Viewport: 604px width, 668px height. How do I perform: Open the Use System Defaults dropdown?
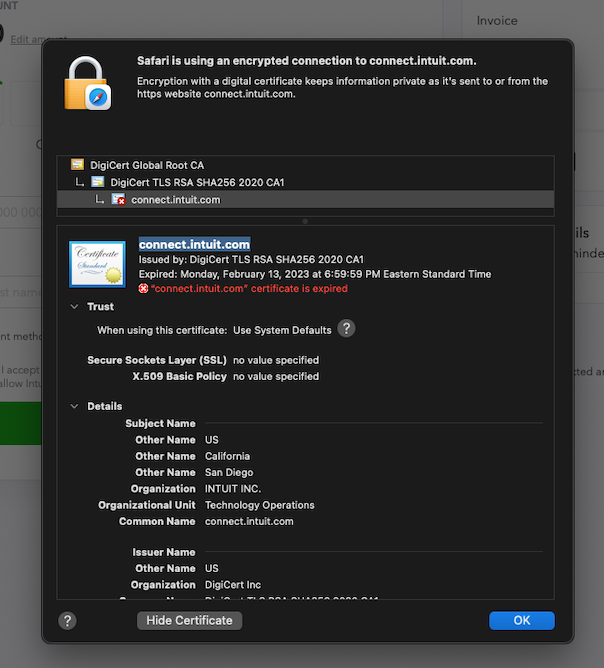pos(282,330)
